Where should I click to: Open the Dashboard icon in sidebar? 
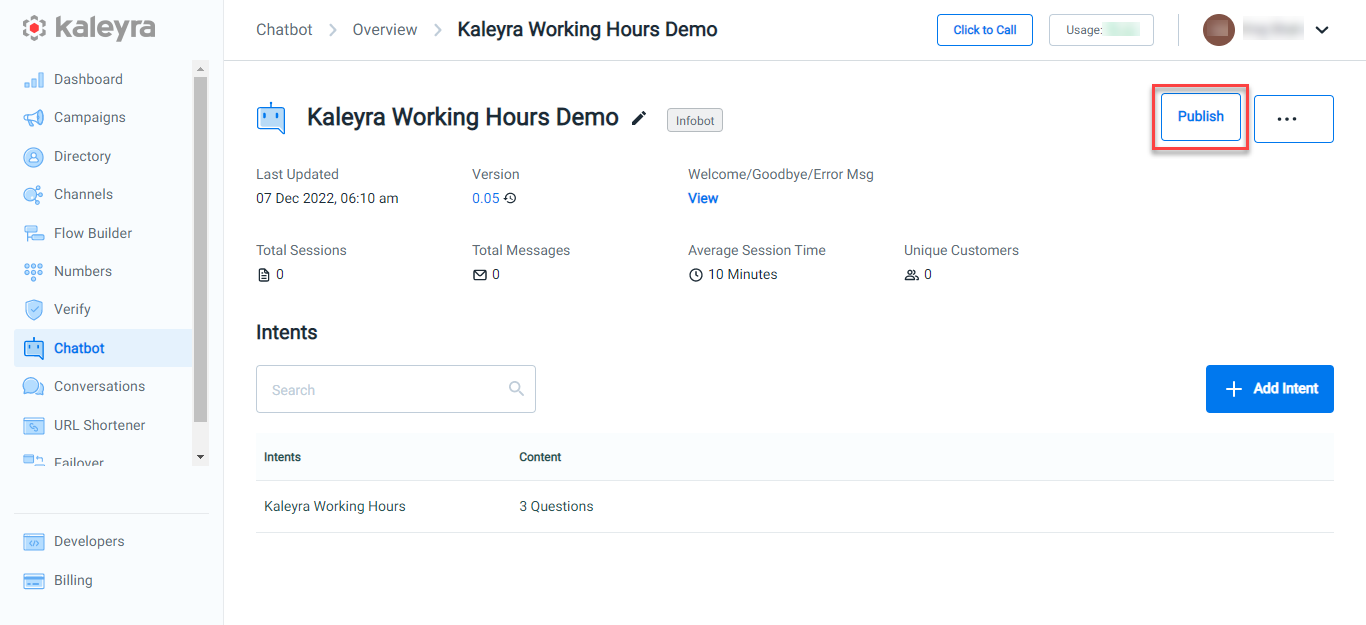click(34, 80)
